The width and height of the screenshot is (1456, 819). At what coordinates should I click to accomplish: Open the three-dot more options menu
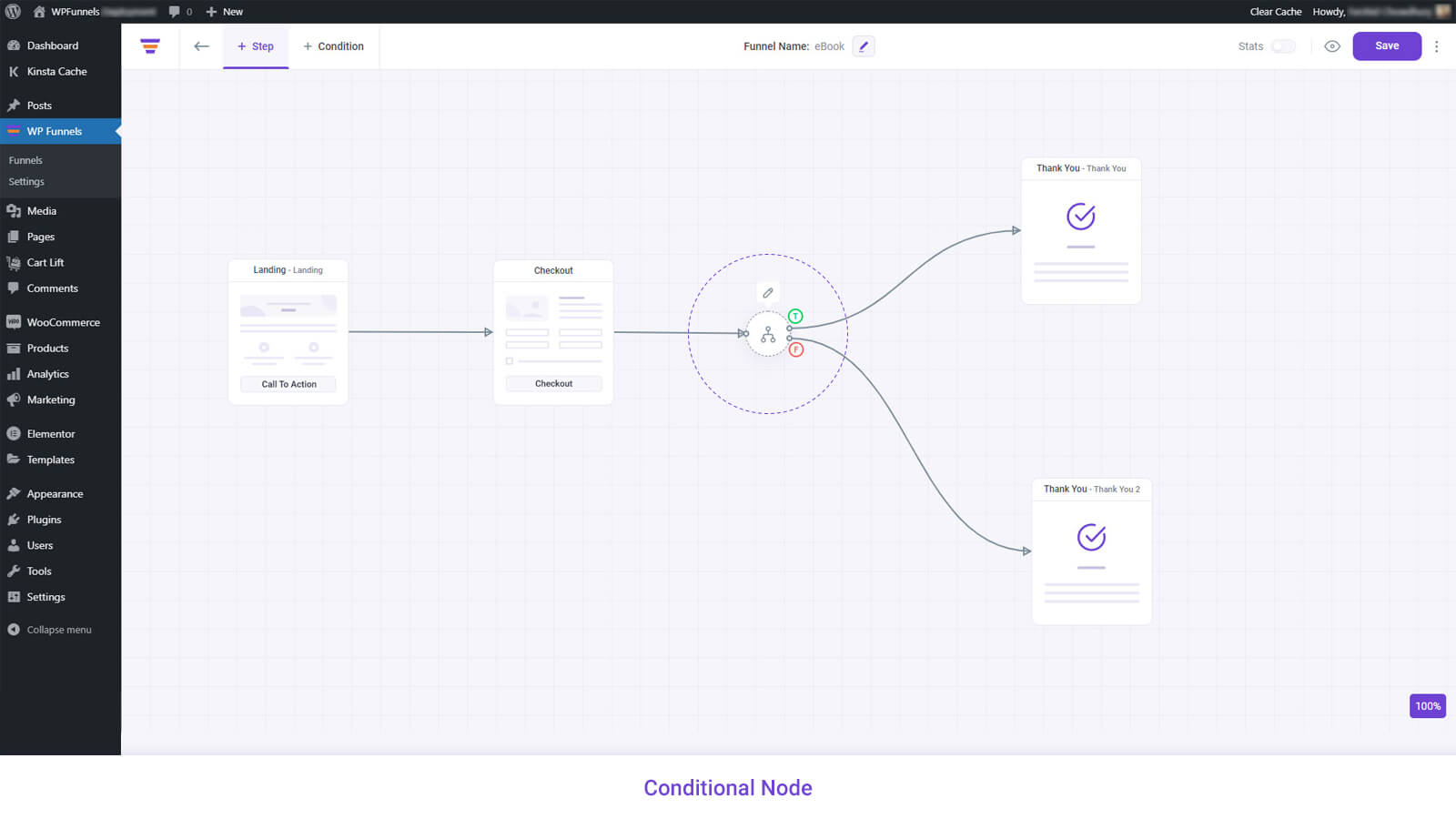pyautogui.click(x=1437, y=46)
